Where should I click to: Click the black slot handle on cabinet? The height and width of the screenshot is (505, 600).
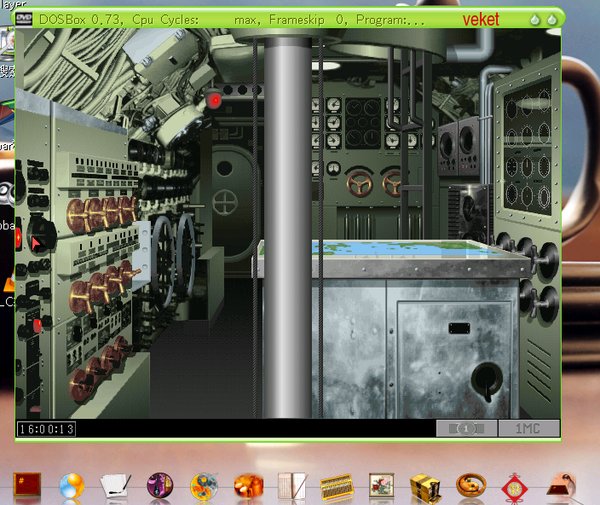(x=459, y=328)
